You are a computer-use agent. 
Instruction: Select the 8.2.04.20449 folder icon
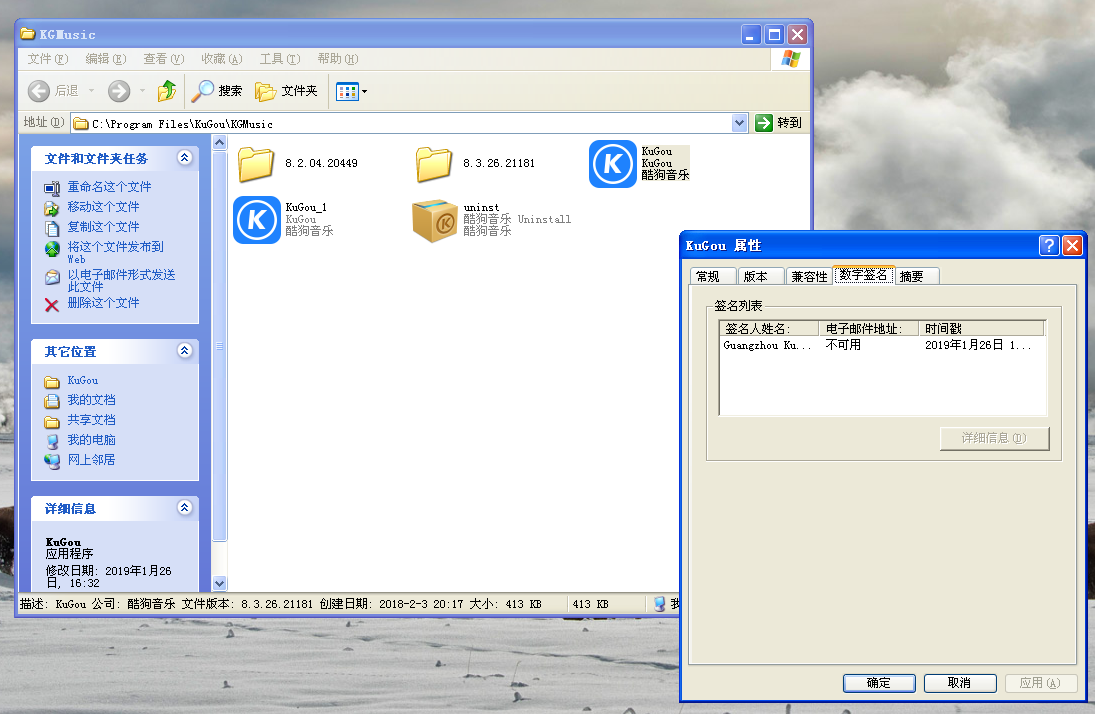[256, 163]
